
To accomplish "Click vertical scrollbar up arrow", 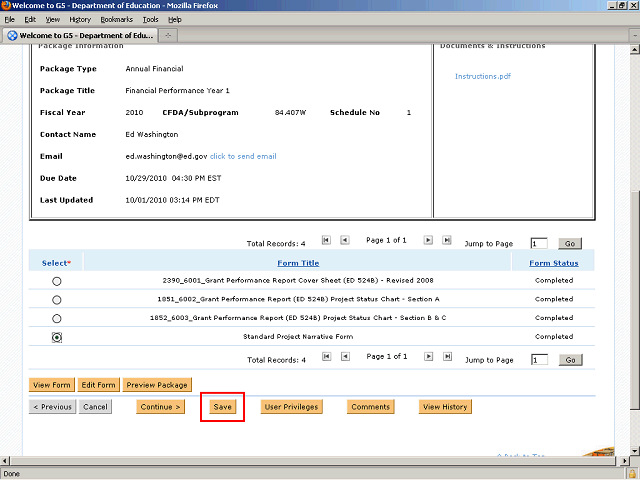I will (635, 50).
